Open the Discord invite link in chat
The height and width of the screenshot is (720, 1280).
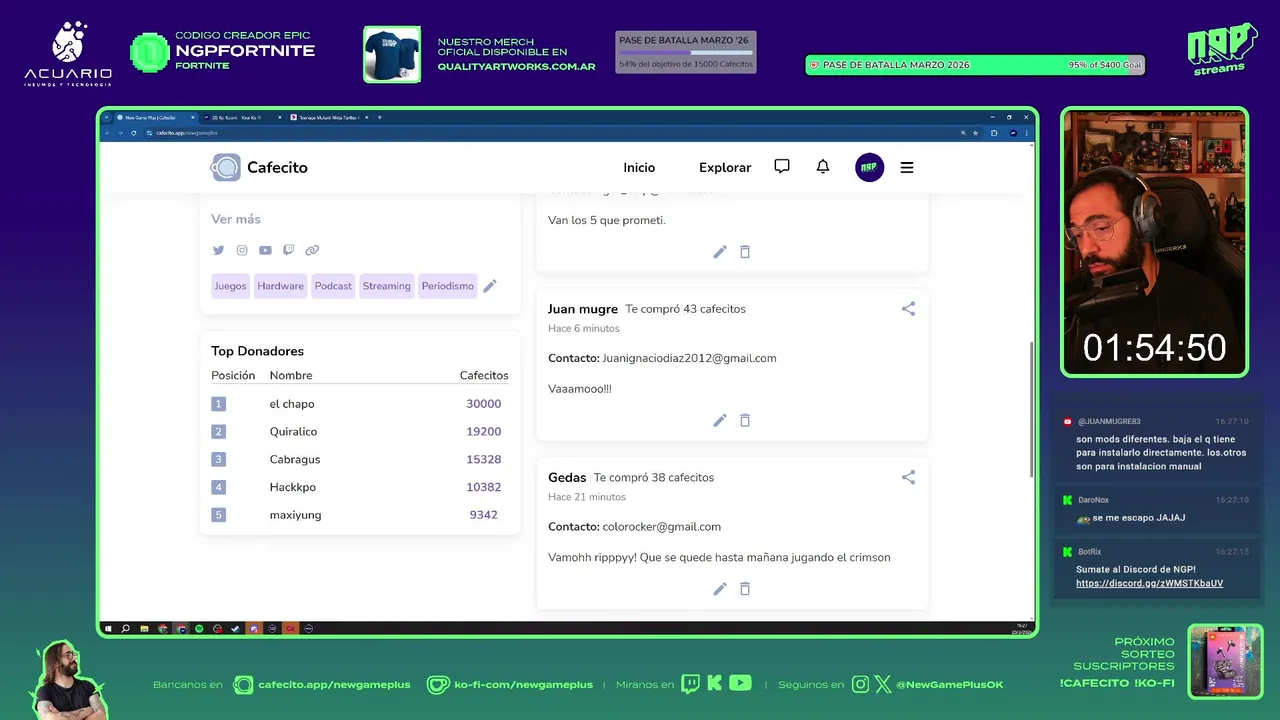click(1149, 583)
